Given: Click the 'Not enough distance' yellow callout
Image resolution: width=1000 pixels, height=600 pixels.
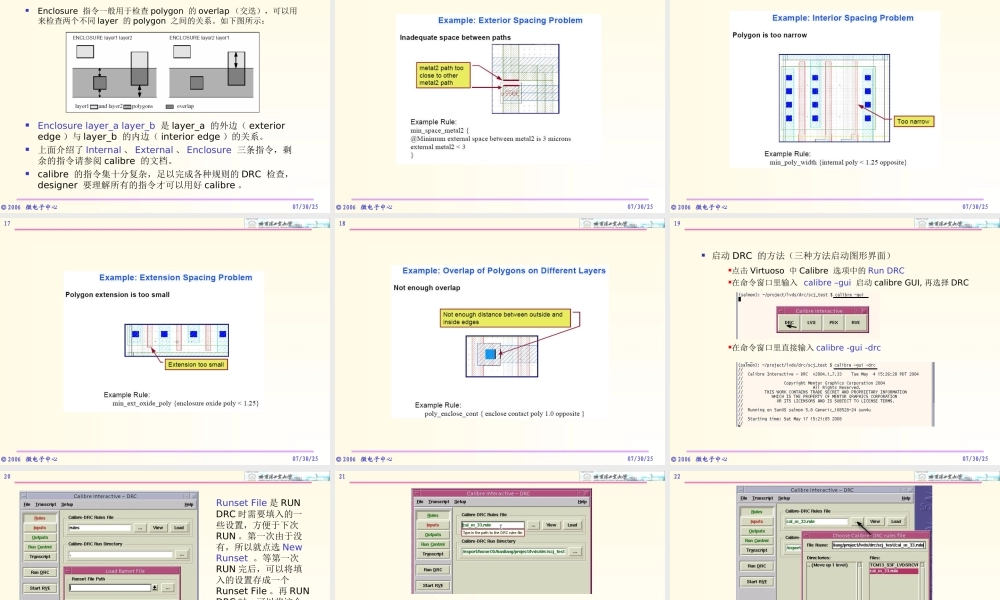Looking at the screenshot, I should coord(504,318).
